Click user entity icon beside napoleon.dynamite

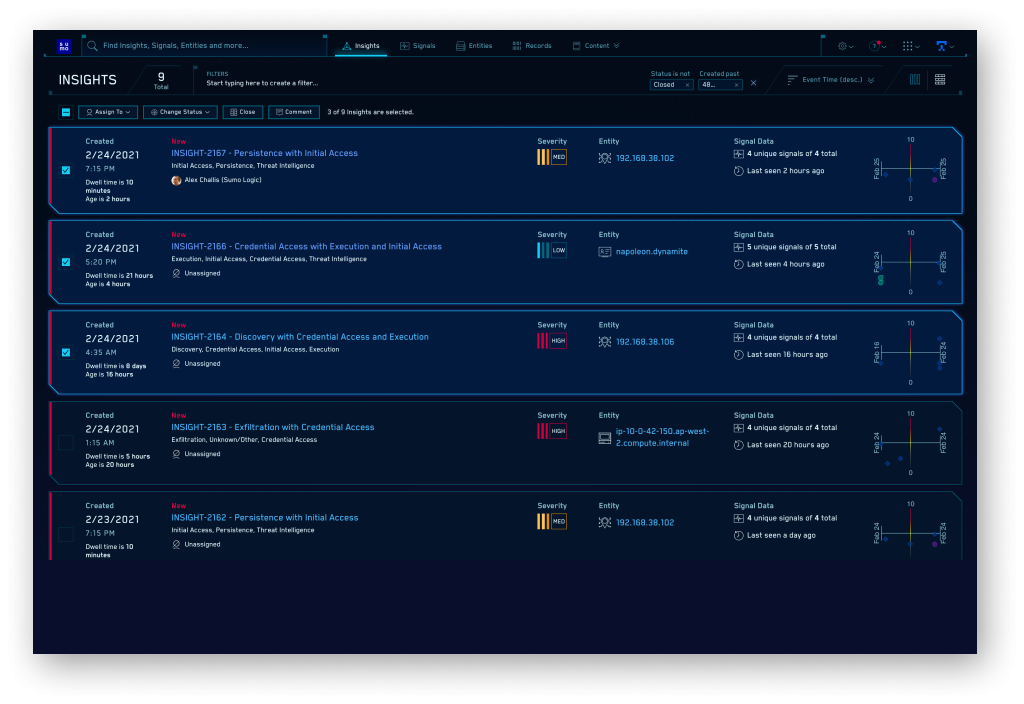[x=605, y=251]
